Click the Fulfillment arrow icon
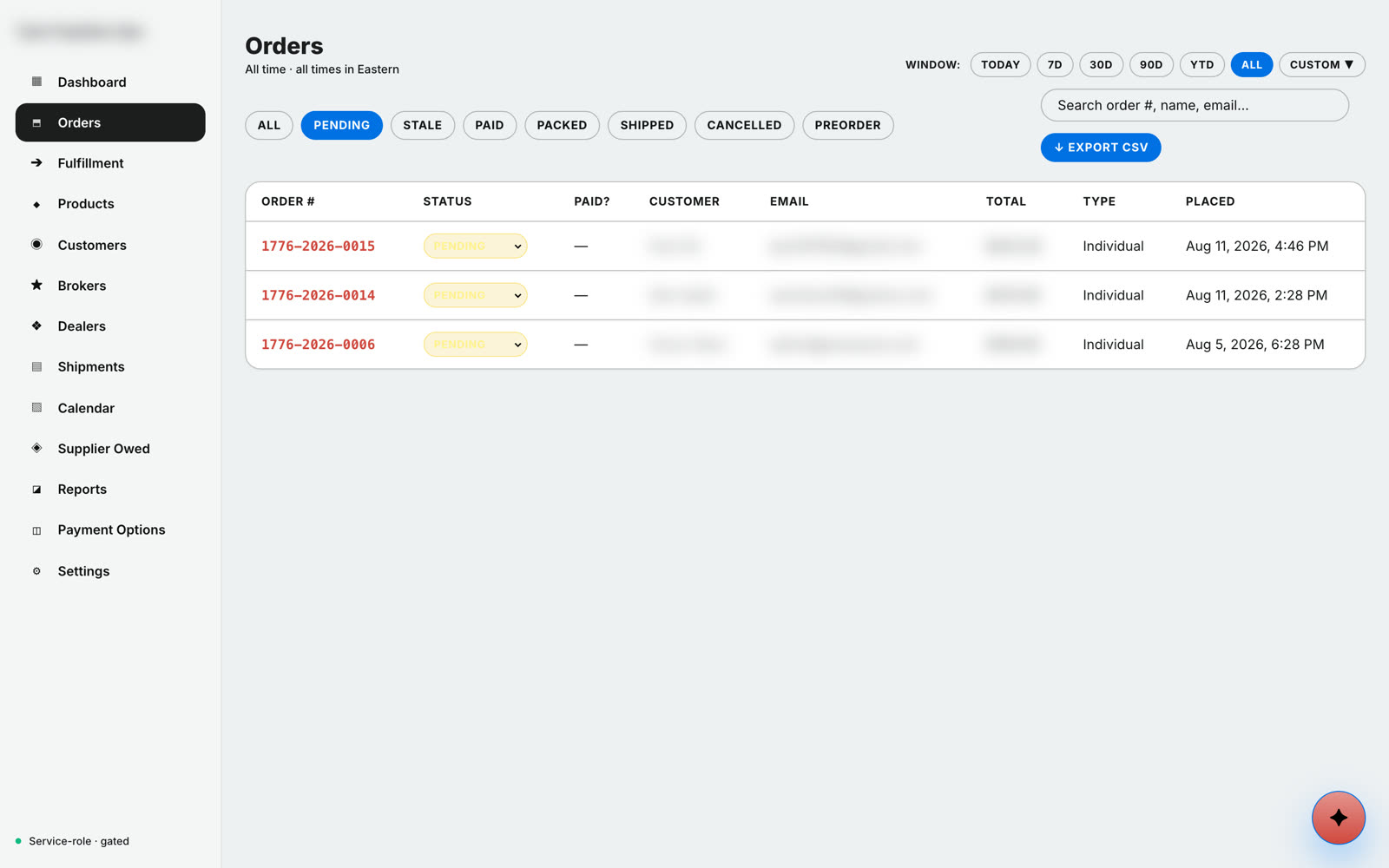This screenshot has width=1389, height=868. pyautogui.click(x=36, y=162)
